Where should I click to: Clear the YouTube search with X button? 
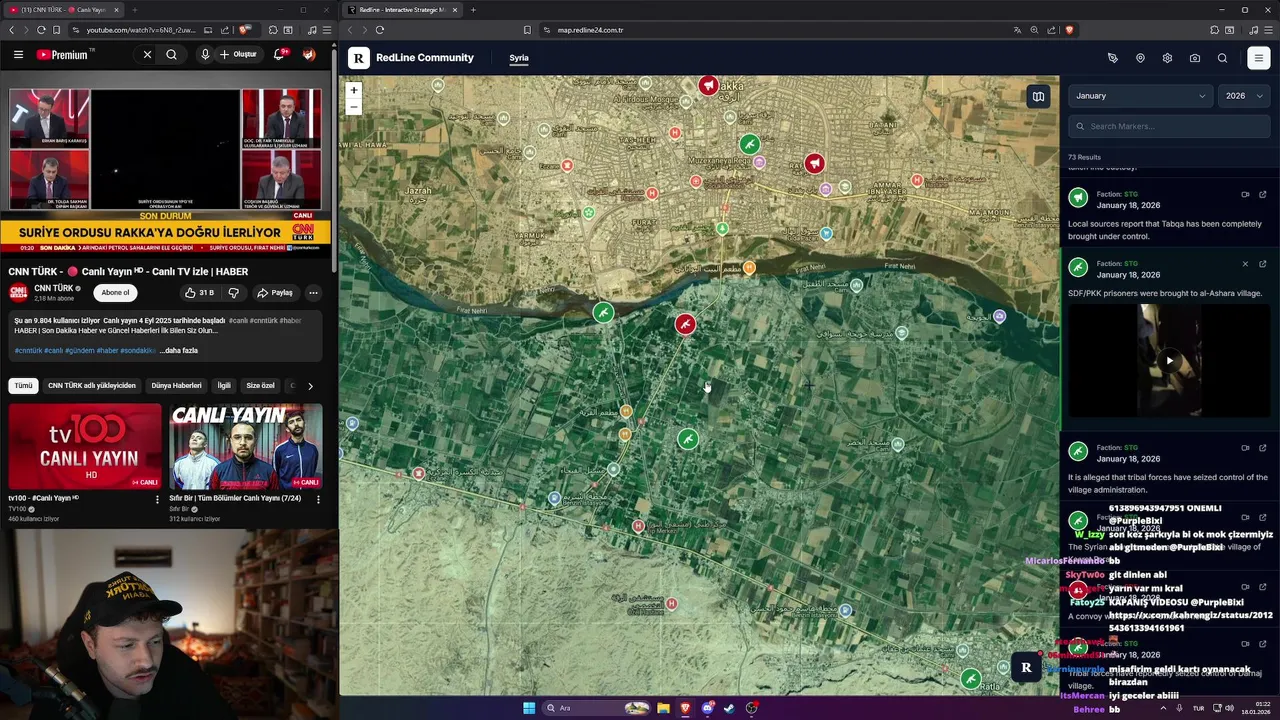[147, 55]
